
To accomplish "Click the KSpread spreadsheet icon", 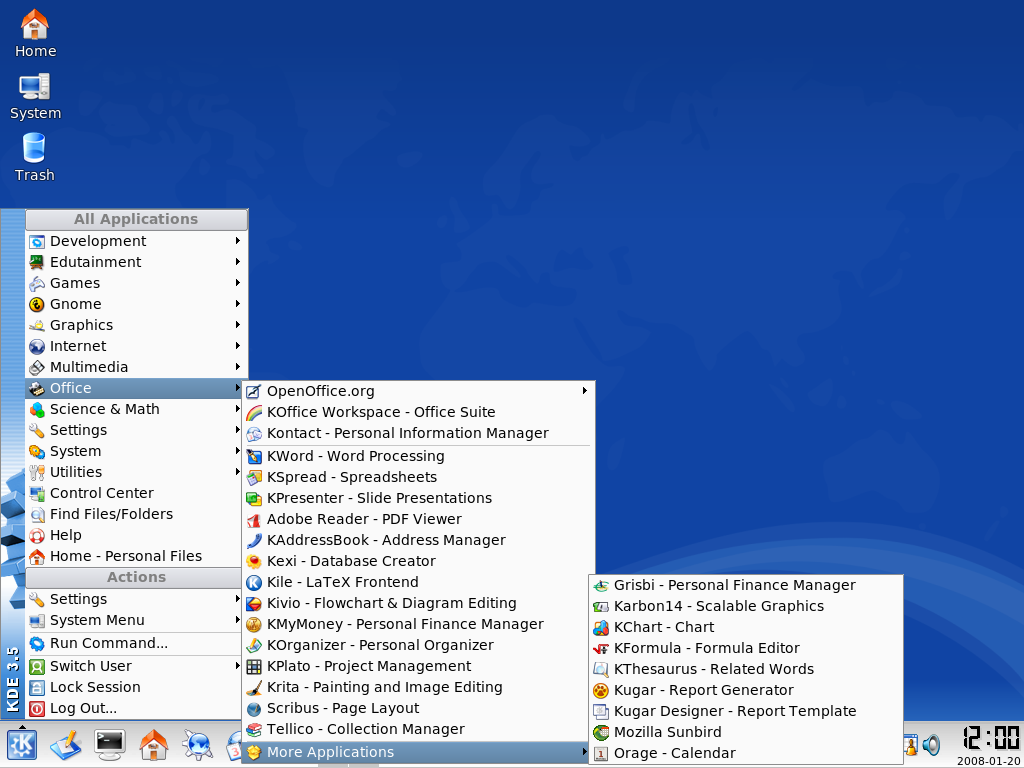I will (254, 477).
